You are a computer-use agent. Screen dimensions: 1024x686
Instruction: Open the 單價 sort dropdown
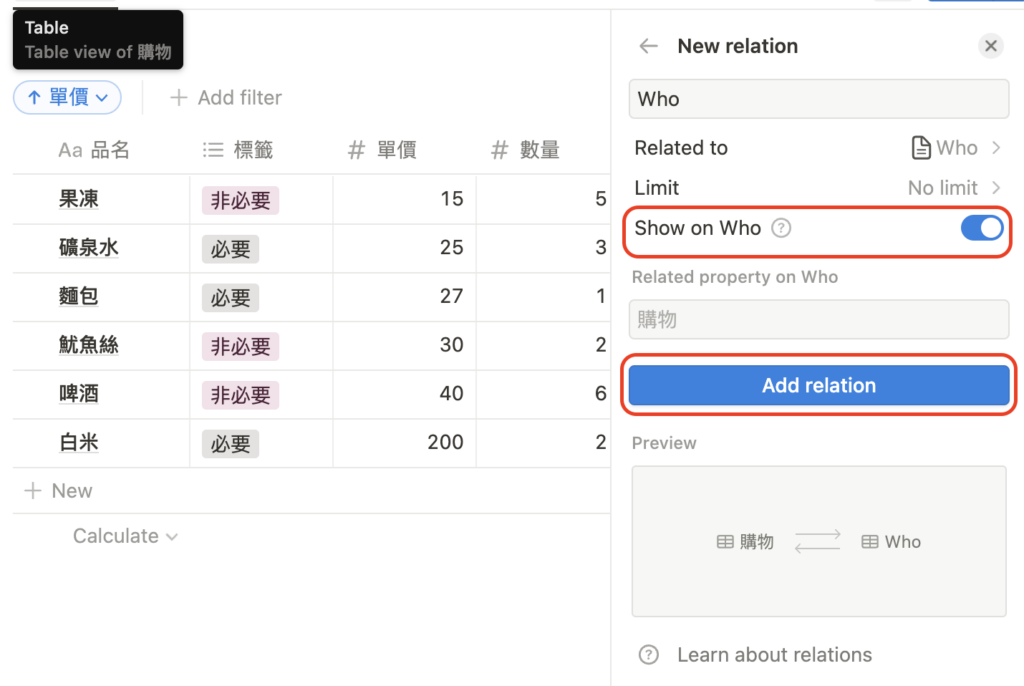click(66, 97)
